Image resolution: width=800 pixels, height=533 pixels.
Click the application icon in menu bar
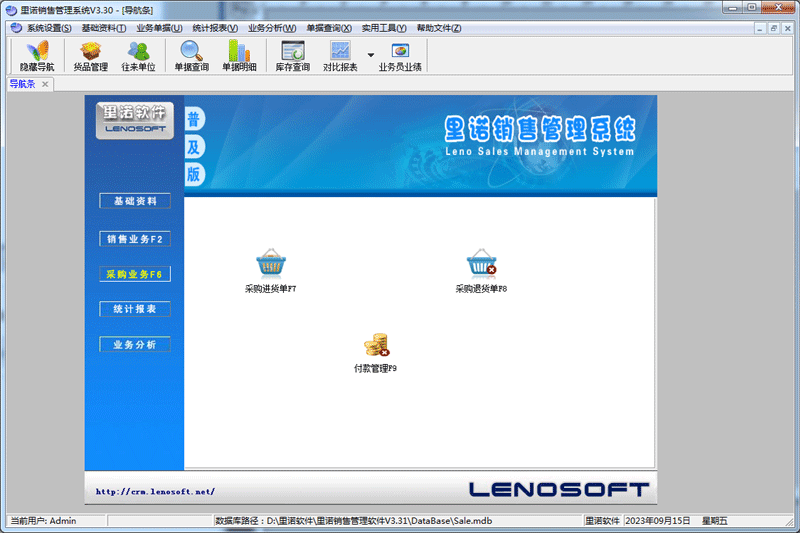pos(16,28)
